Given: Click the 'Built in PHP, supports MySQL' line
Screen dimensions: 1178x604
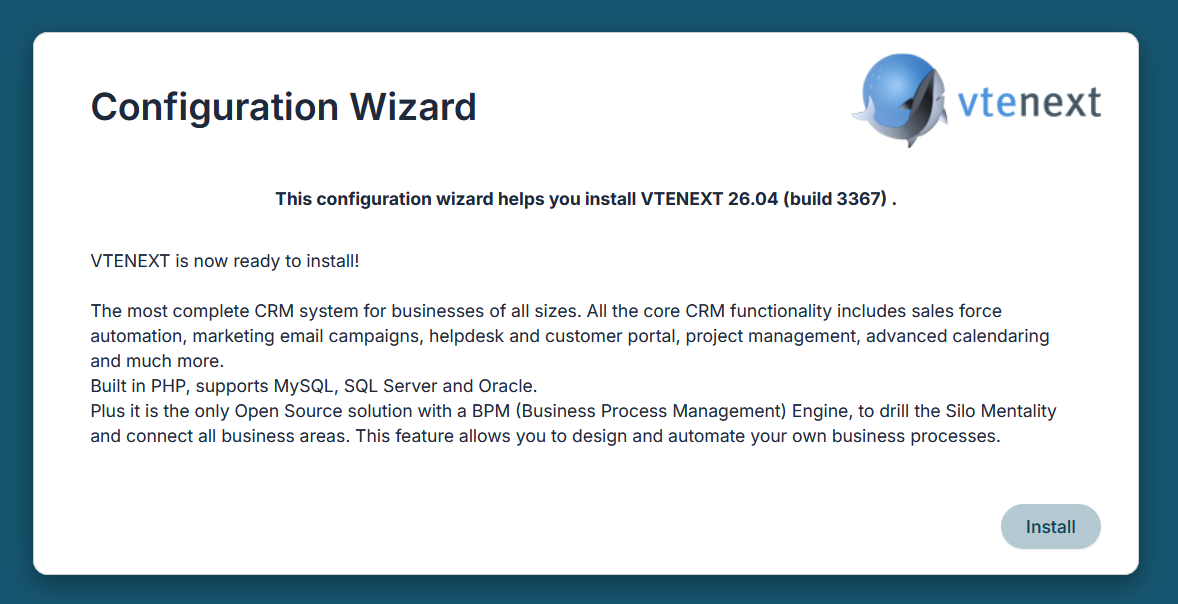Looking at the screenshot, I should pos(314,386).
